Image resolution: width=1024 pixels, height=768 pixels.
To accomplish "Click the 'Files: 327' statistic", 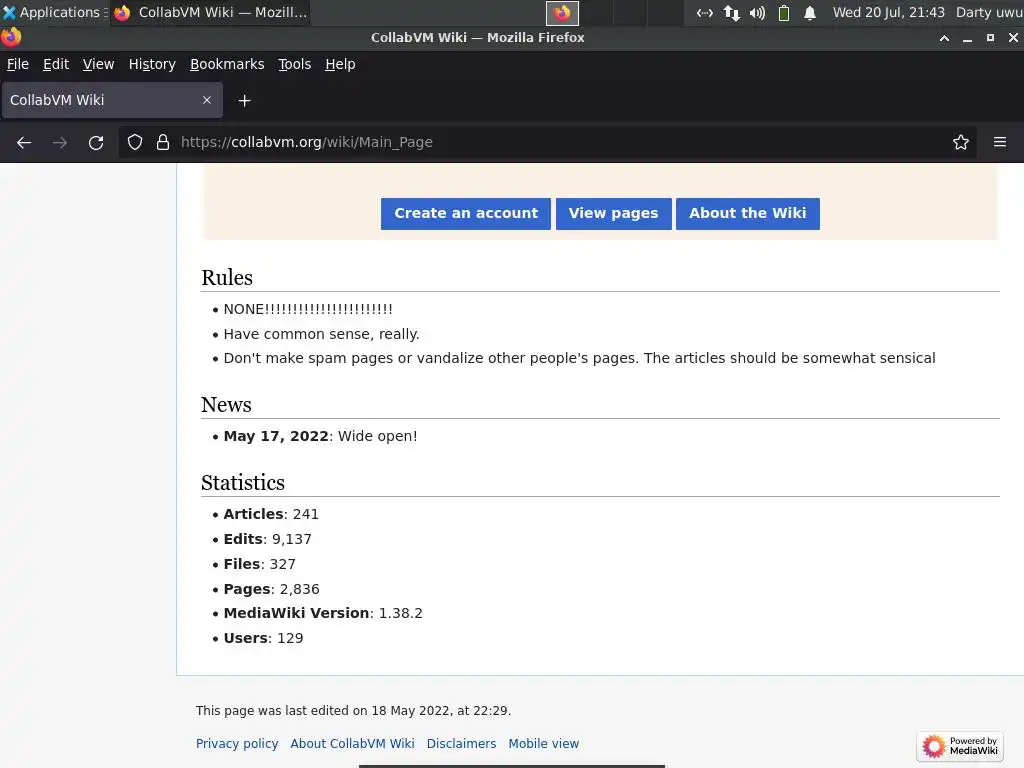I will click(x=259, y=564).
